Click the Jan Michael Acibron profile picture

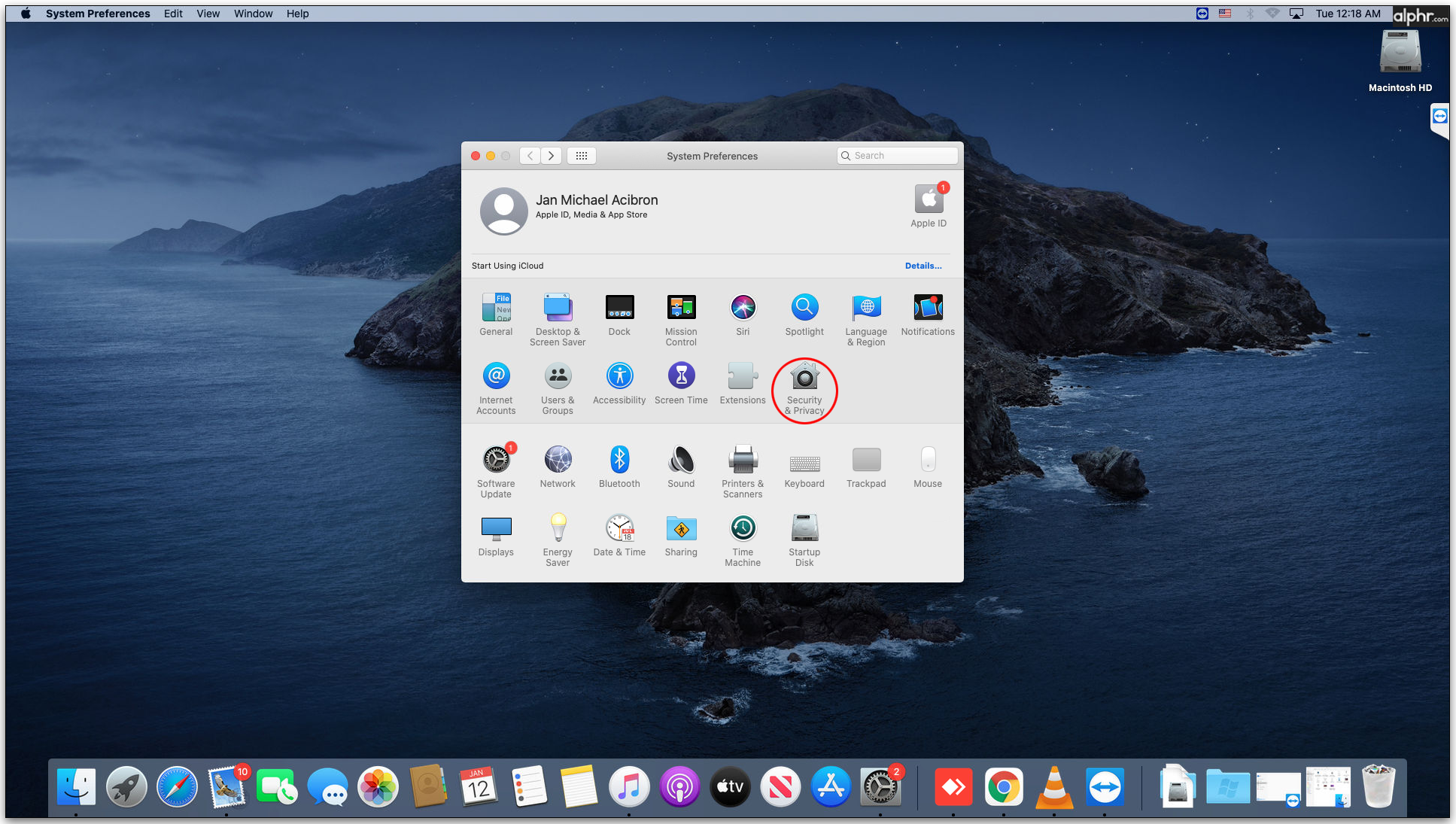point(503,211)
